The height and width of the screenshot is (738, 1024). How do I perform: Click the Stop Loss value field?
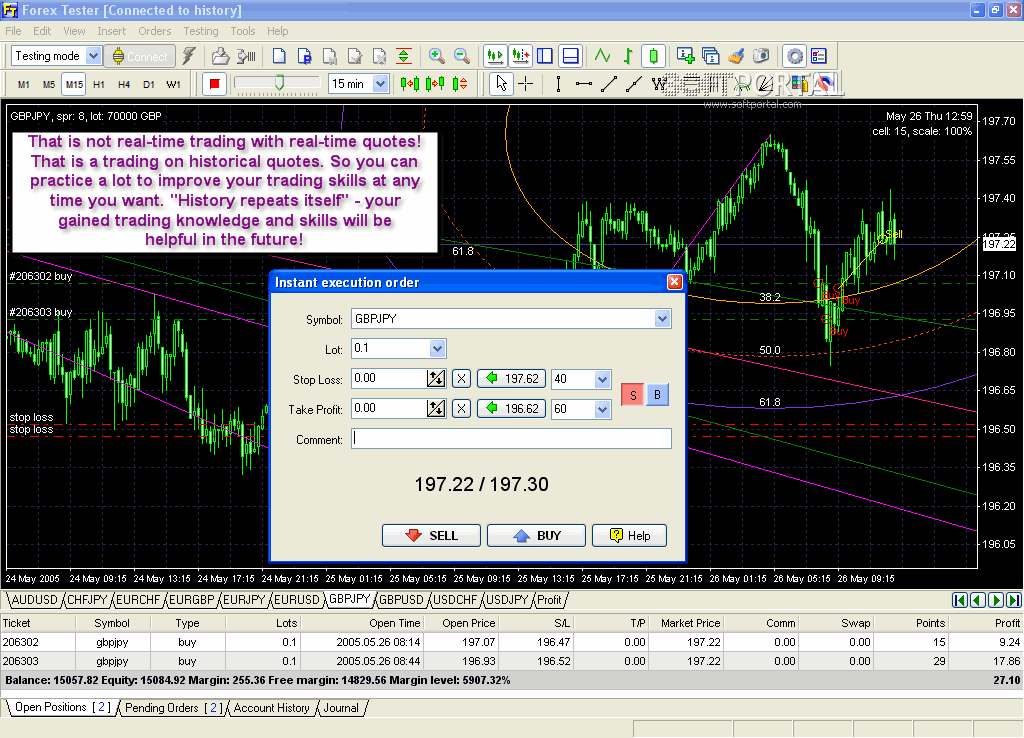[389, 378]
